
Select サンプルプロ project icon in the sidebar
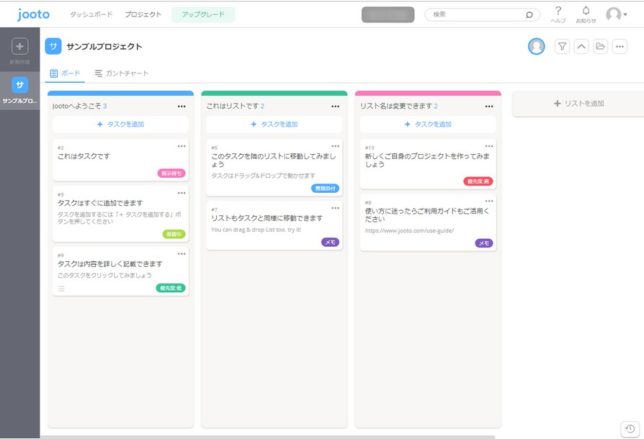point(20,85)
